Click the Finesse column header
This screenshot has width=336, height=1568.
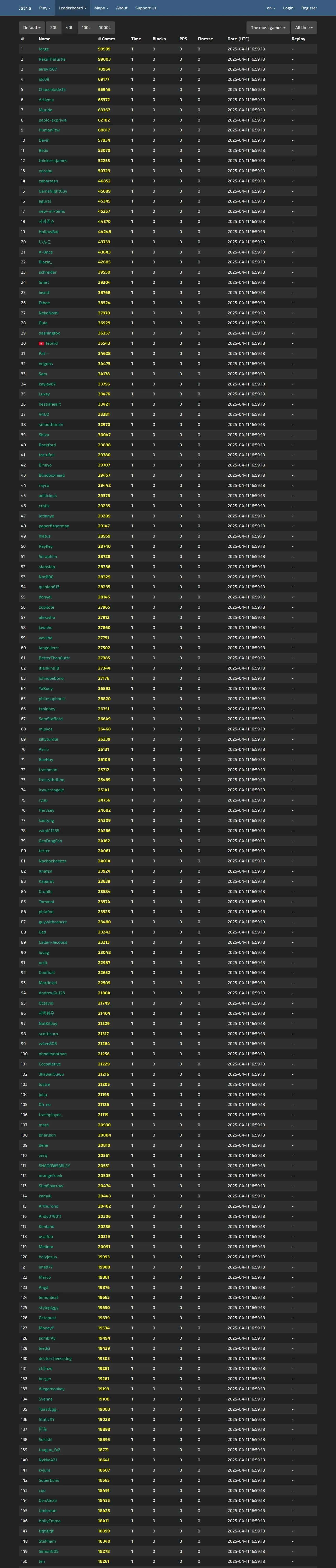205,38
